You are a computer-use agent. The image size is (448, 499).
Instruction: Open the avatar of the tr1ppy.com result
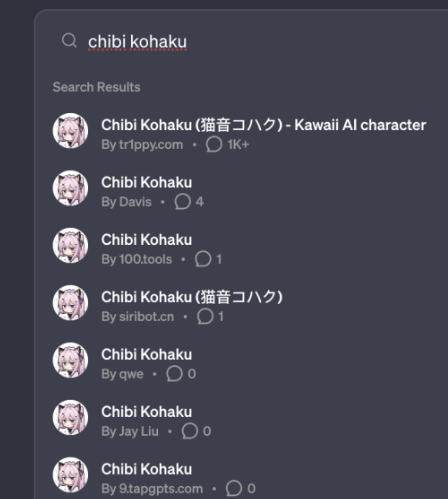click(70, 130)
